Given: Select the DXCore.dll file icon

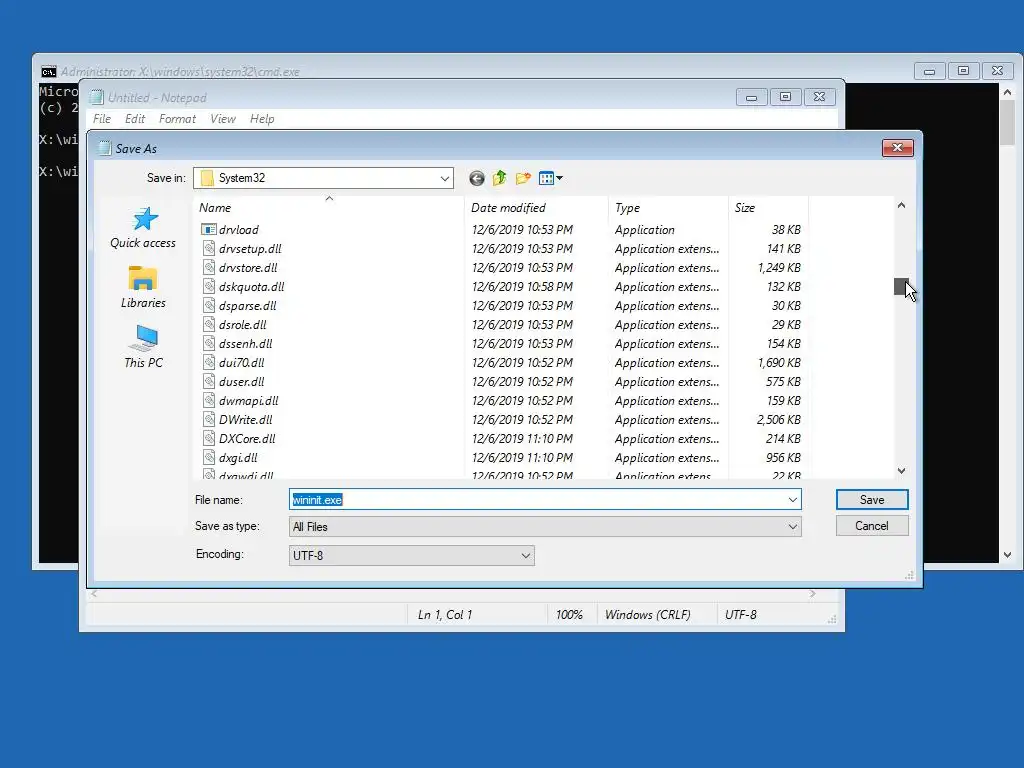Looking at the screenshot, I should point(208,438).
